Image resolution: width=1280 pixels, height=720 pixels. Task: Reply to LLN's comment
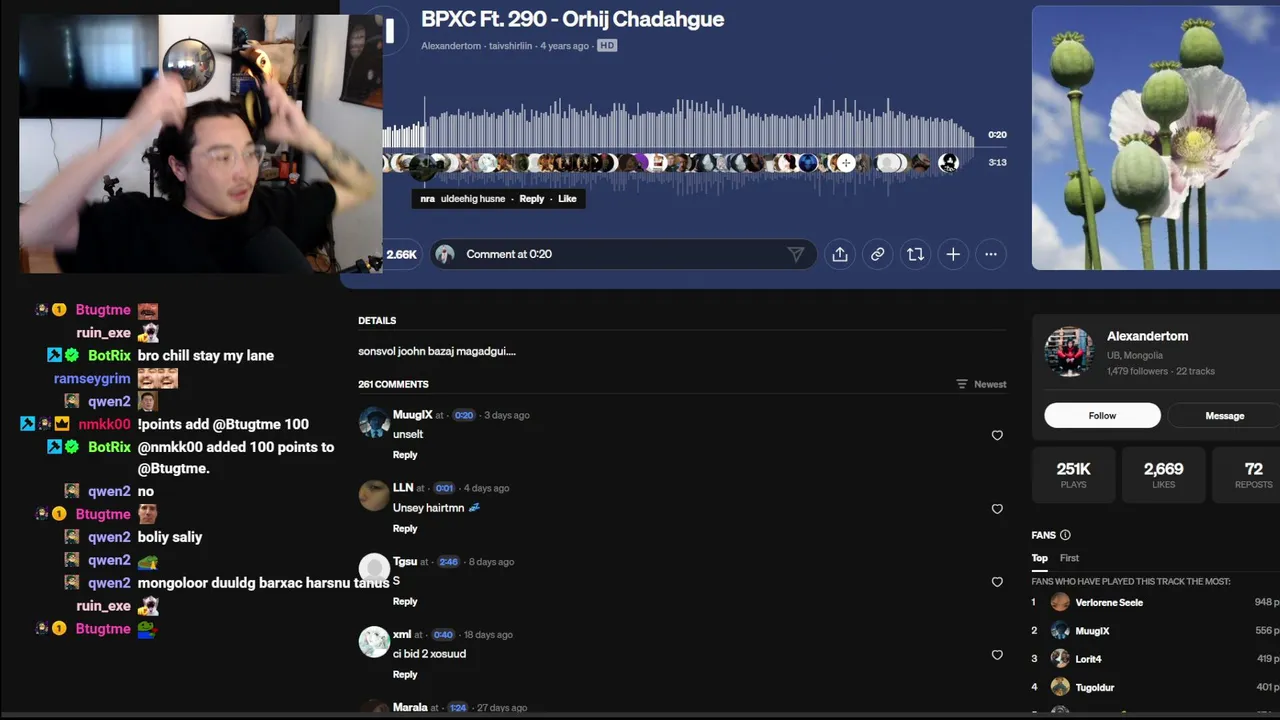click(405, 528)
